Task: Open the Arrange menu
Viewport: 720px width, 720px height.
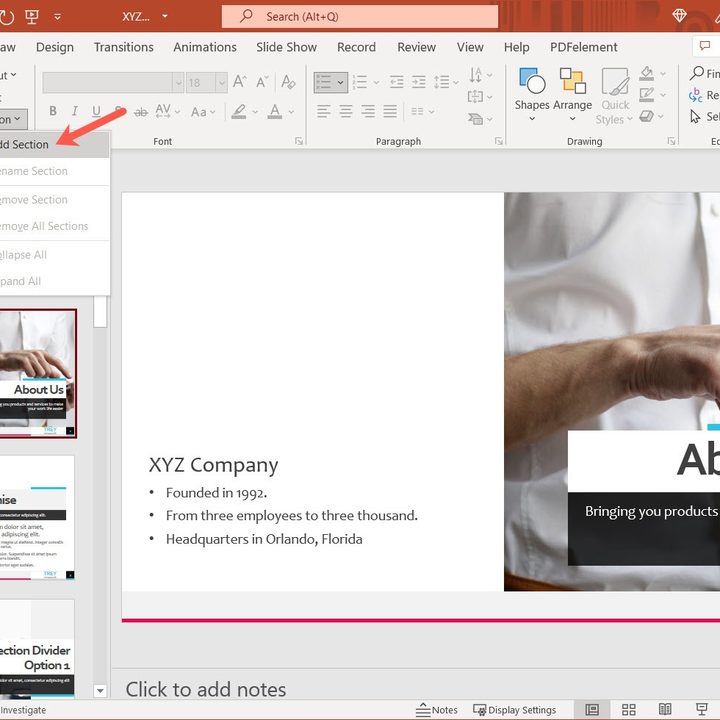Action: point(572,95)
